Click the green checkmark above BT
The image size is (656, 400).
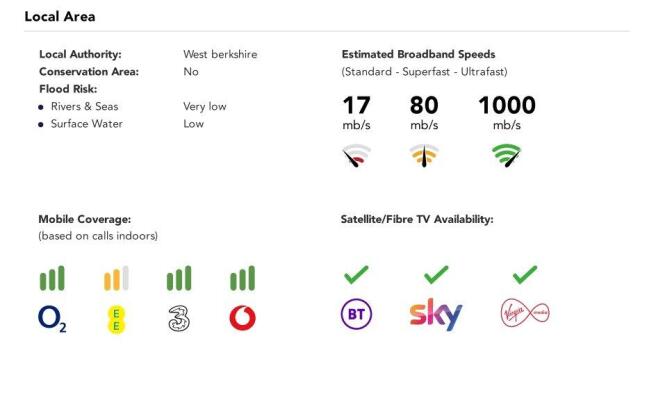356,275
